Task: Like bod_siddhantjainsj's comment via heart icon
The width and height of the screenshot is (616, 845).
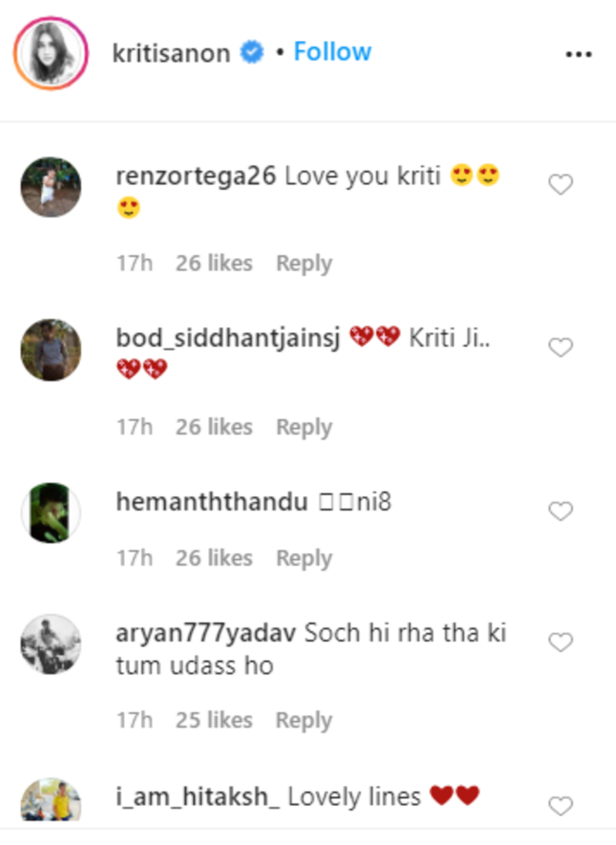Action: (560, 347)
